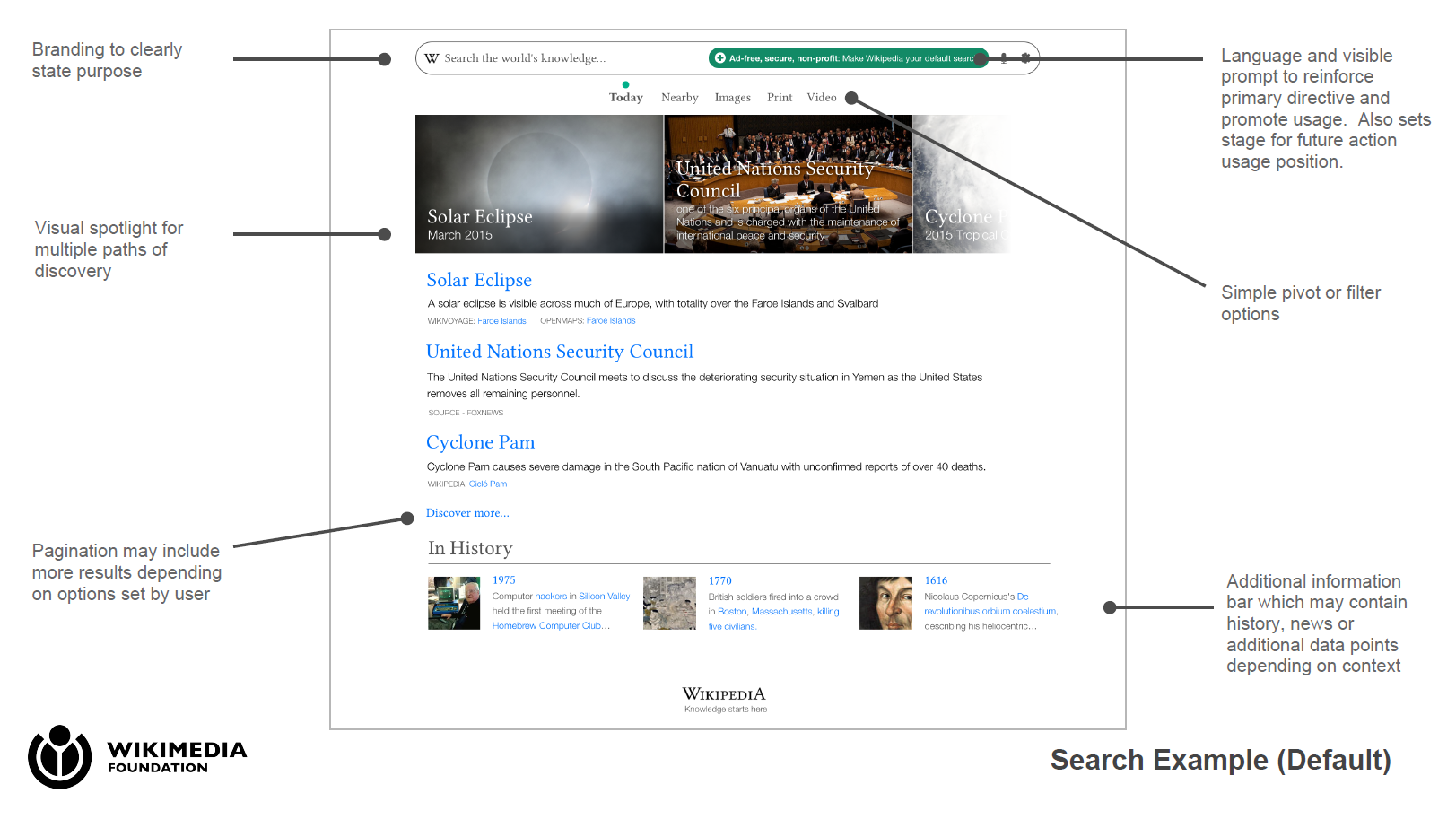Click the 'Discover more...' link
1456x819 pixels.
click(467, 513)
